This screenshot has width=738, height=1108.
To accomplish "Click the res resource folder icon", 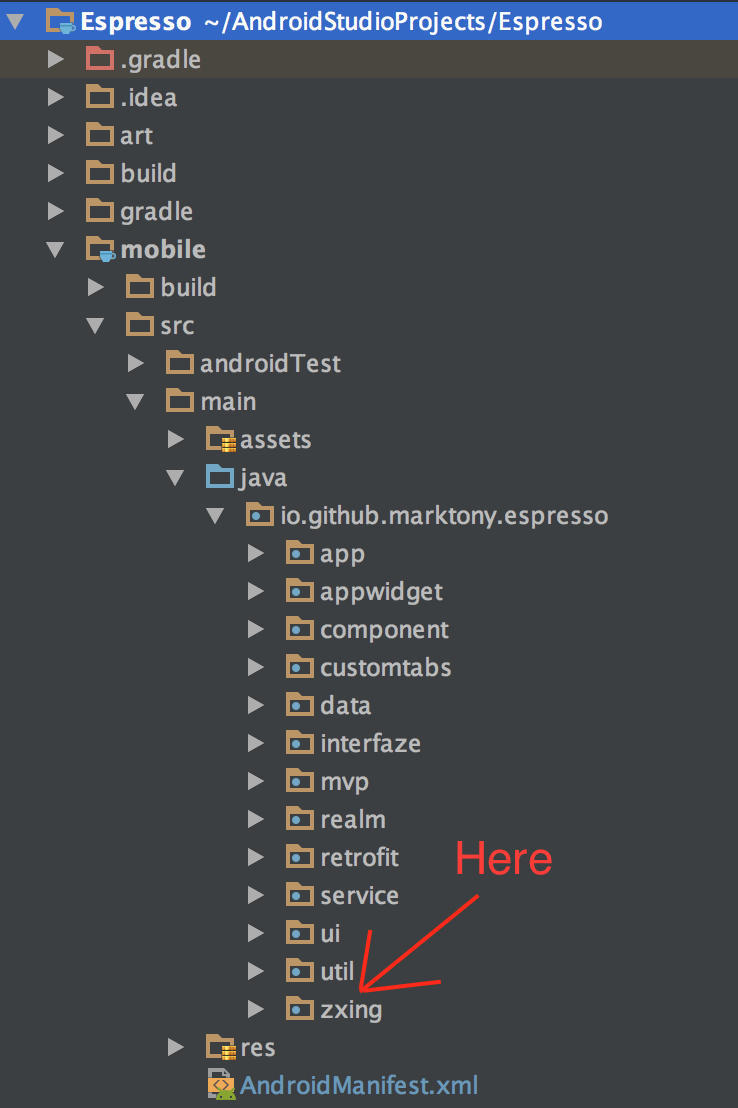I will 221,1047.
